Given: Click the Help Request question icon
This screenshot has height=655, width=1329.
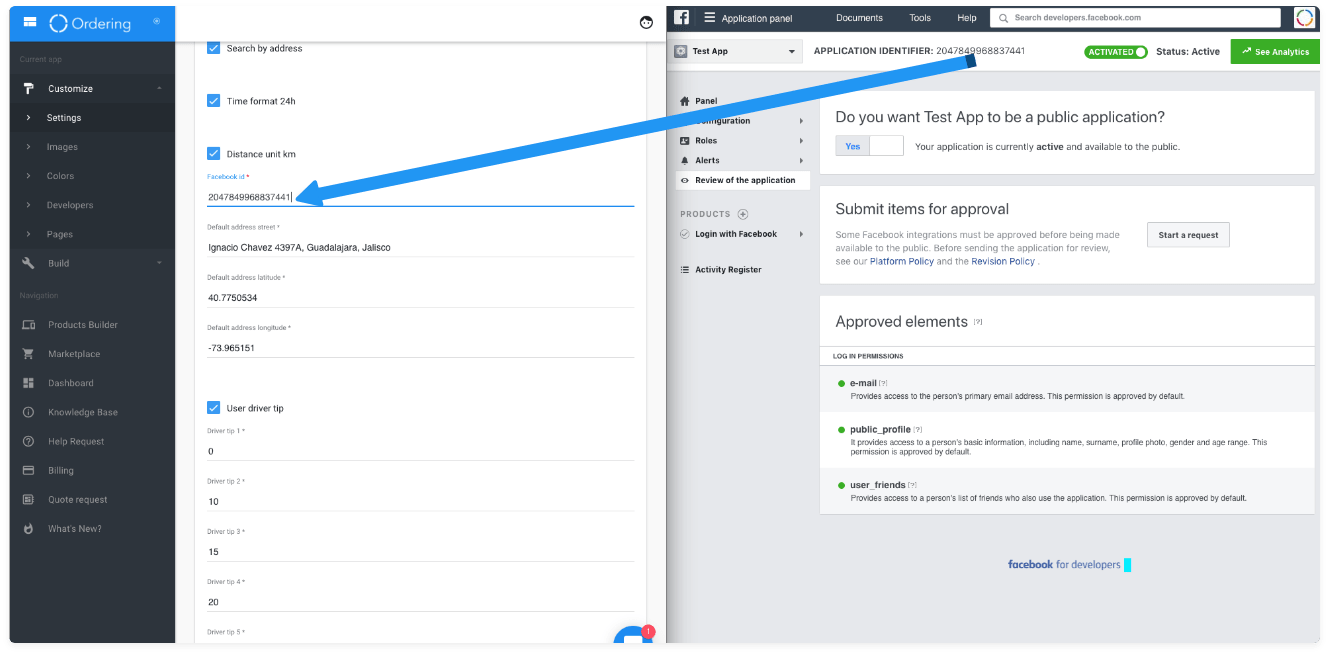Looking at the screenshot, I should (x=28, y=441).
